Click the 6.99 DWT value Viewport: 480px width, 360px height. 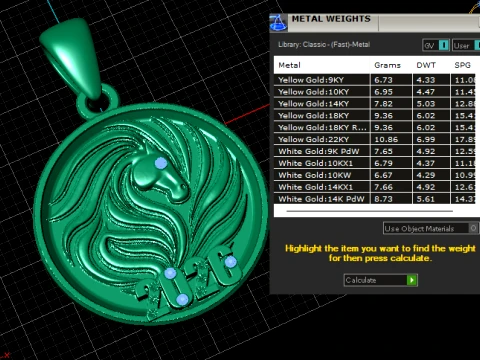point(426,139)
